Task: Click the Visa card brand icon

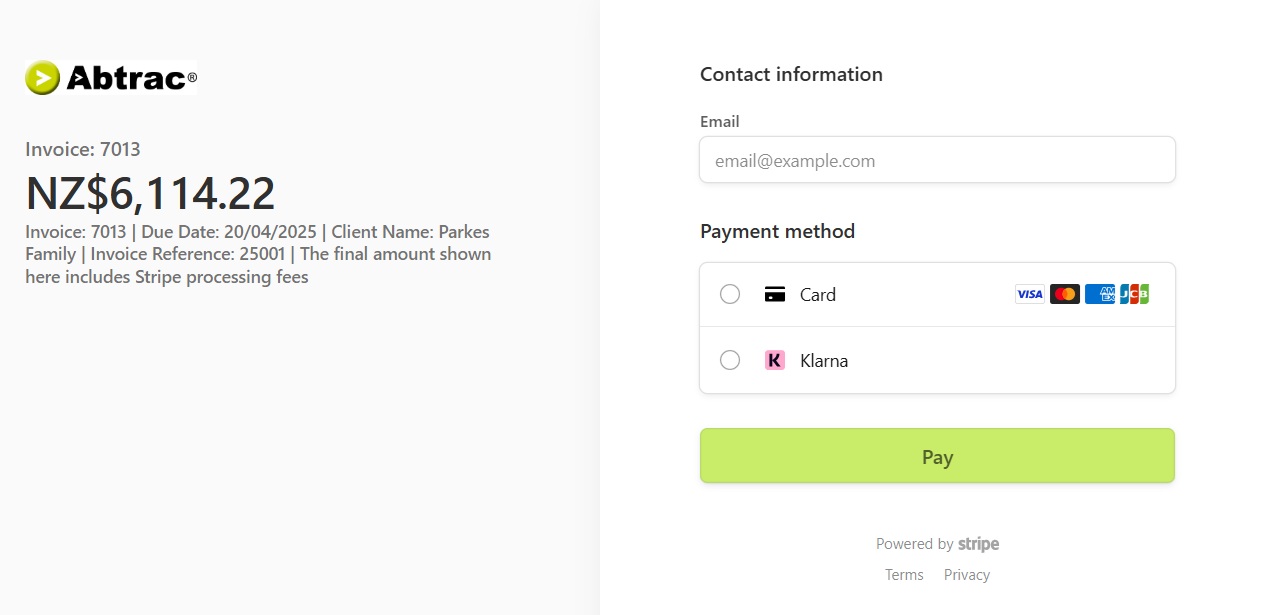Action: click(x=1029, y=293)
